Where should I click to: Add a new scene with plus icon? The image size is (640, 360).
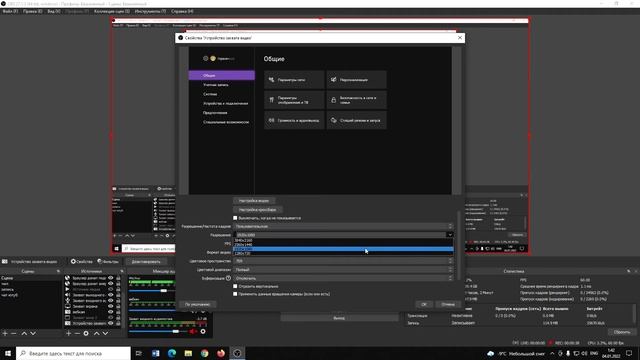(5, 333)
